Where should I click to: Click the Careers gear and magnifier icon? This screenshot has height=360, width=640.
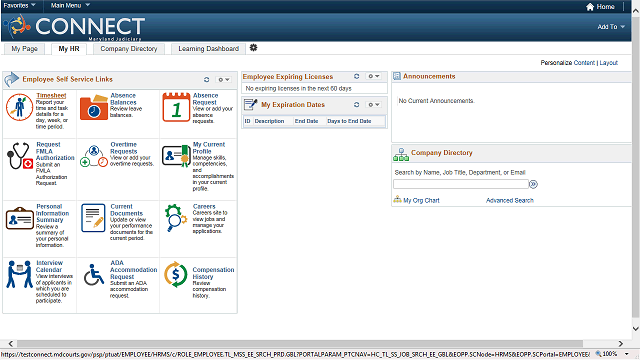[x=176, y=218]
